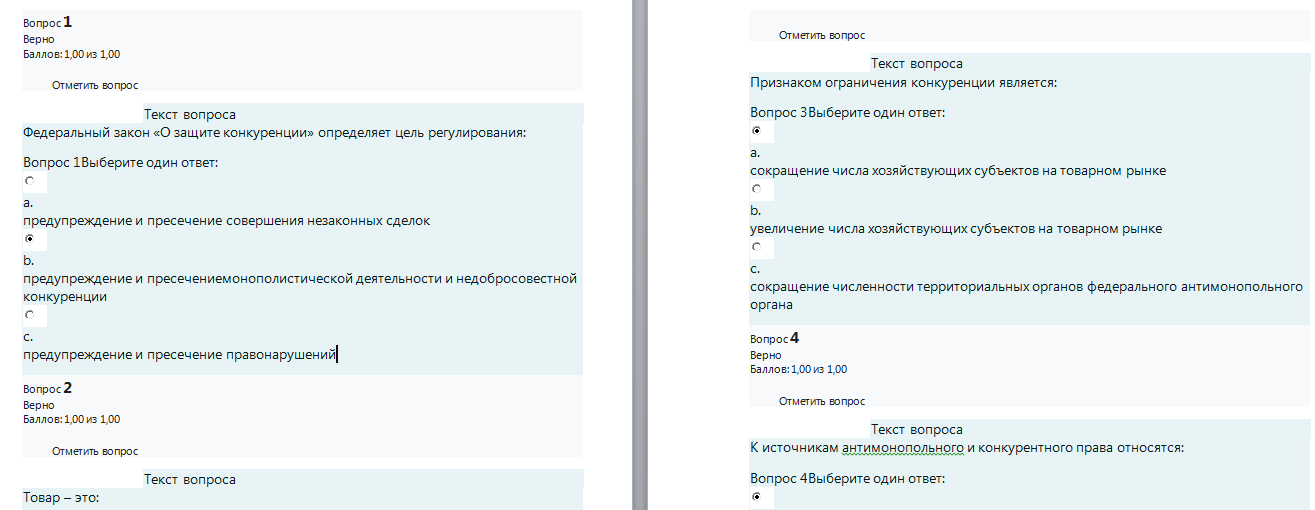Click the Вопрос 4 heading
1315x510 pixels.
coord(775,338)
